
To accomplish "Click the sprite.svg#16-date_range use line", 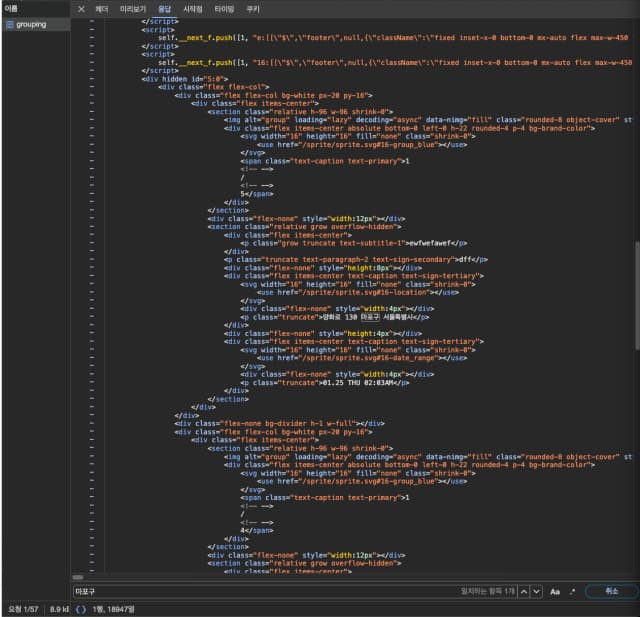I will [x=362, y=358].
